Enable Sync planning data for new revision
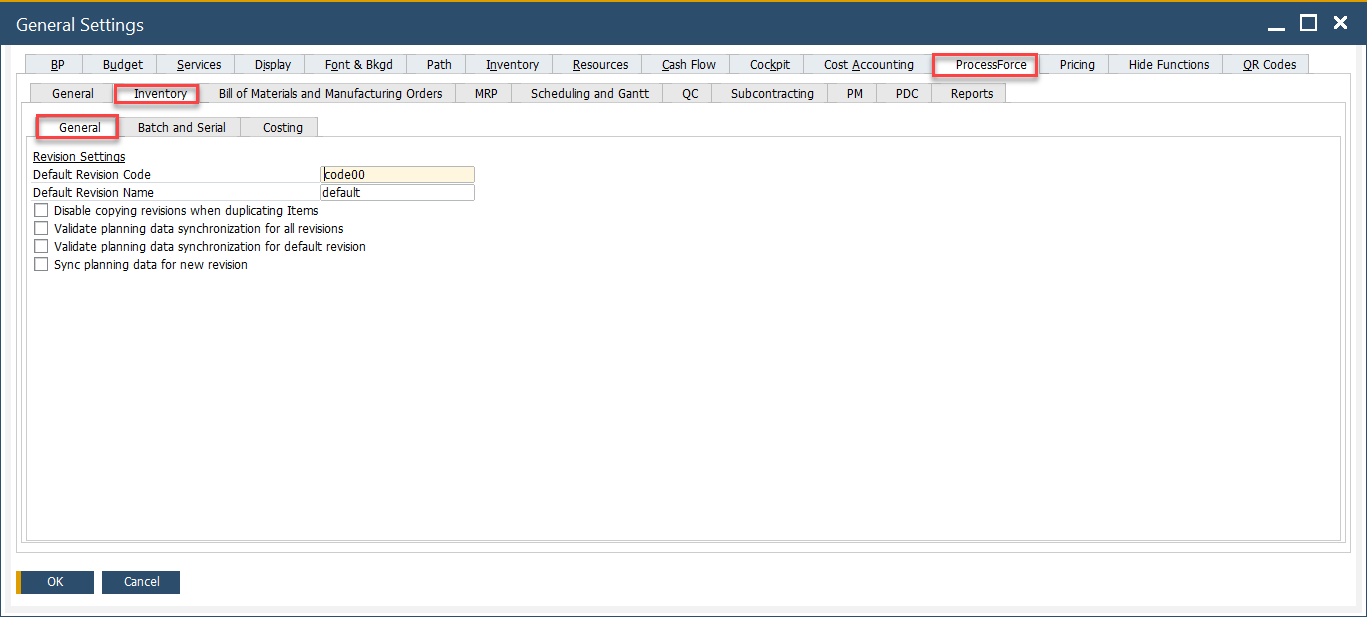 click(41, 265)
